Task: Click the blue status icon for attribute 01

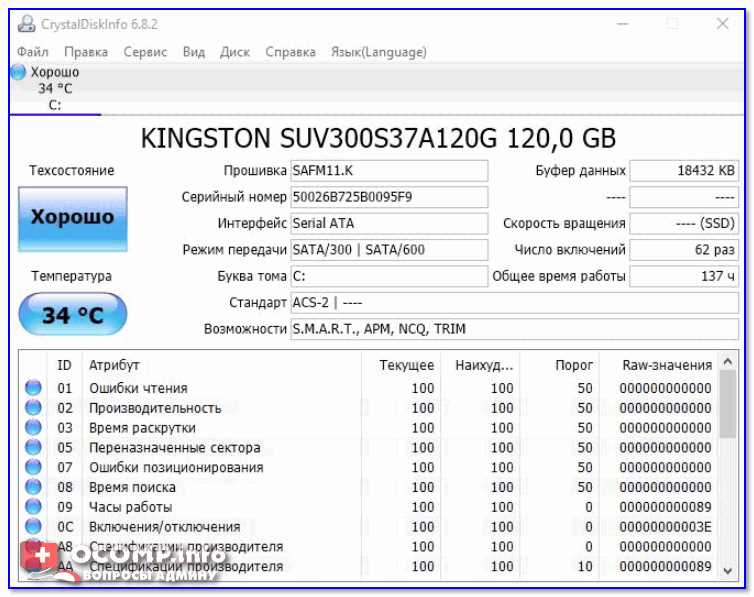Action: pos(33,388)
